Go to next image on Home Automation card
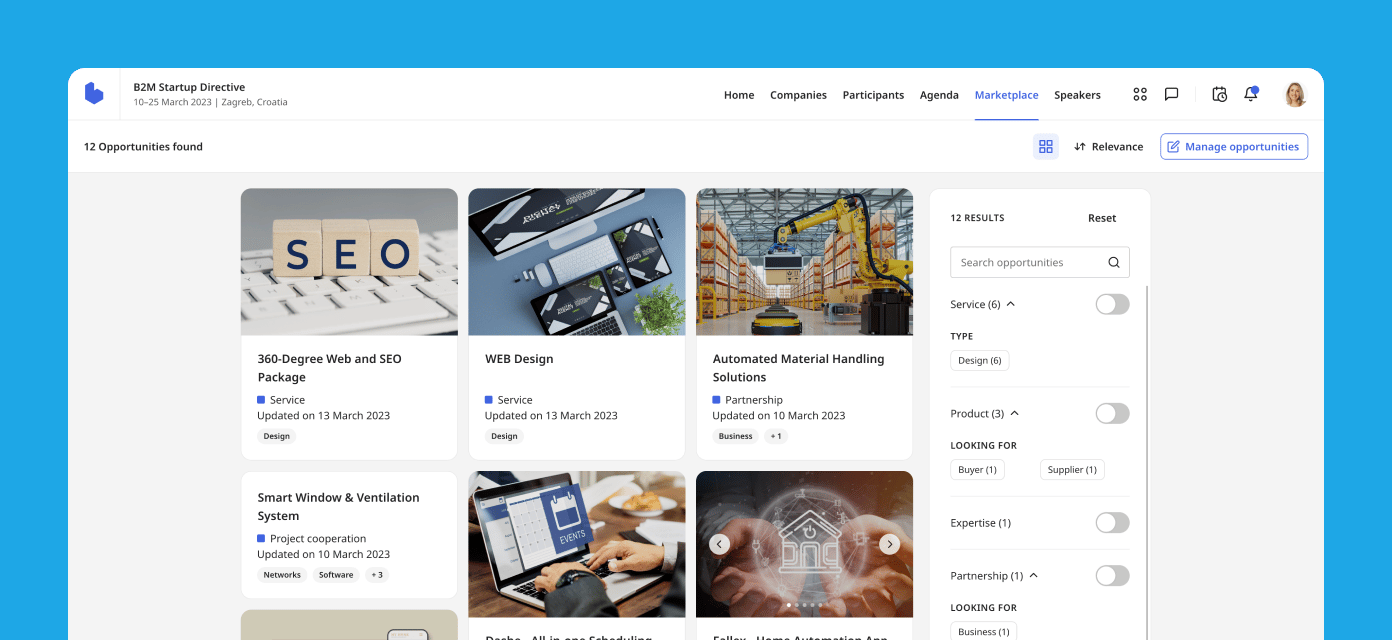The image size is (1392, 640). [x=890, y=544]
